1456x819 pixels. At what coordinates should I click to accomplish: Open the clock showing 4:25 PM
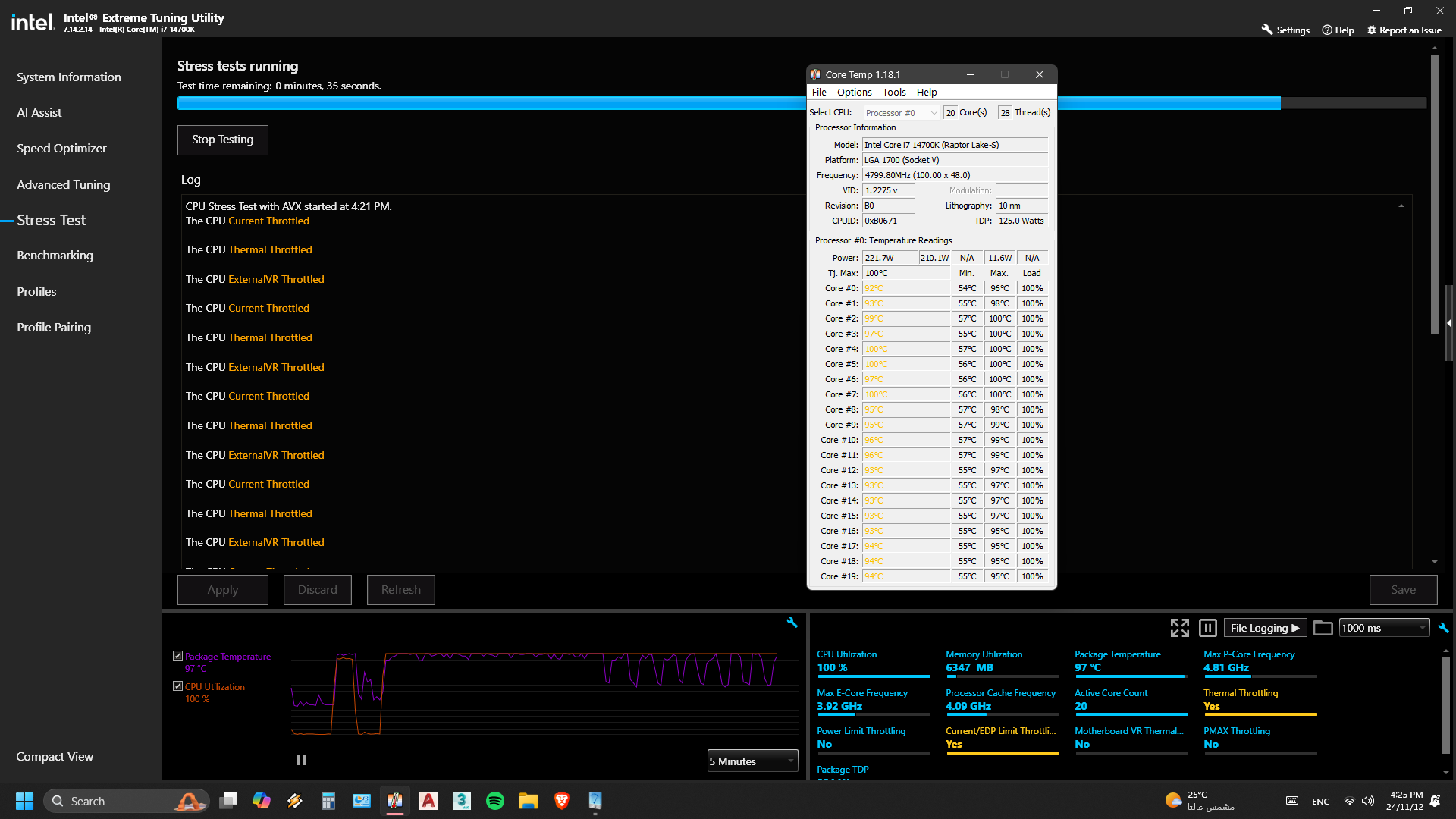1405,801
